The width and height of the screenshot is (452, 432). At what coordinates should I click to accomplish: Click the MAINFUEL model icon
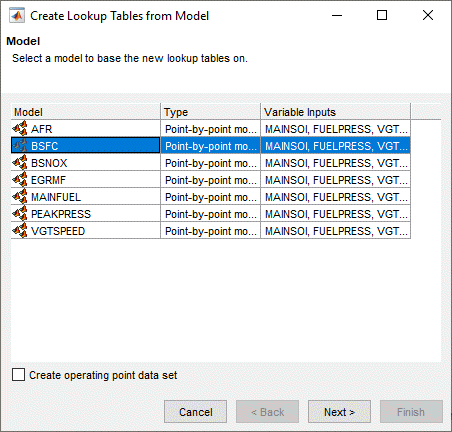tap(20, 197)
